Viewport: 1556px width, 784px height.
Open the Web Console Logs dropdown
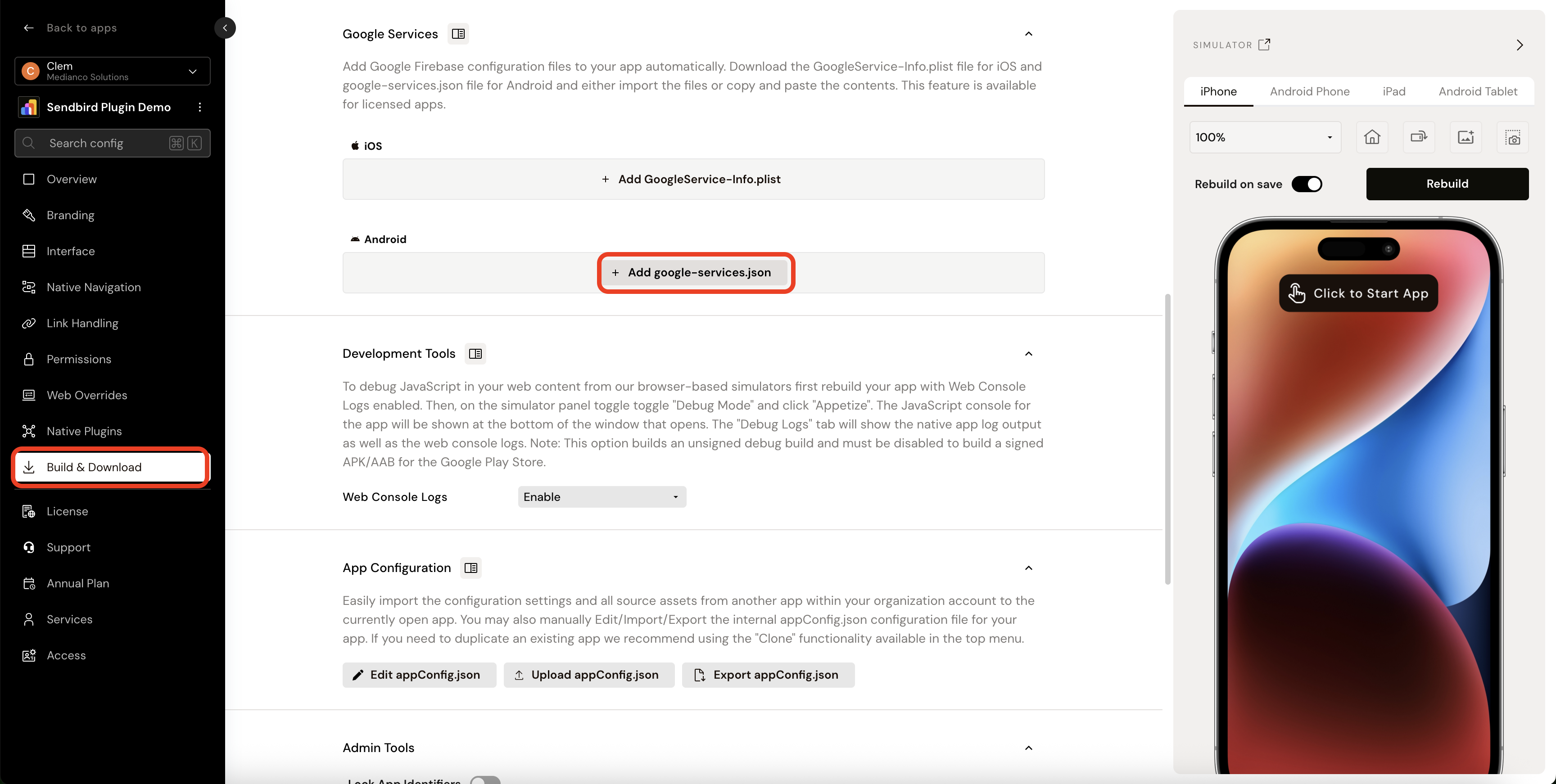pos(602,496)
